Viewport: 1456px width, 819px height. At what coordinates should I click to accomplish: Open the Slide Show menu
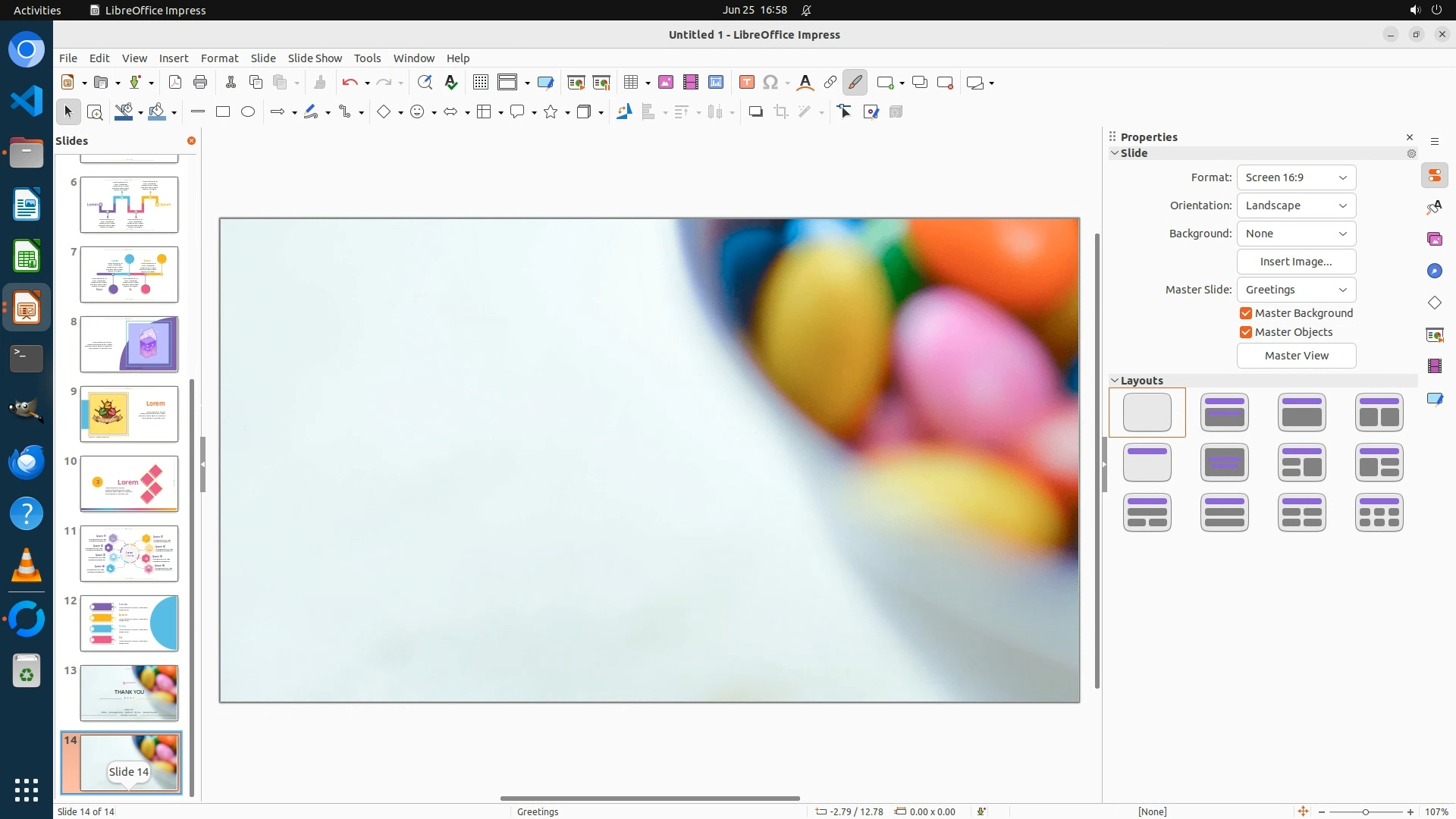[315, 58]
